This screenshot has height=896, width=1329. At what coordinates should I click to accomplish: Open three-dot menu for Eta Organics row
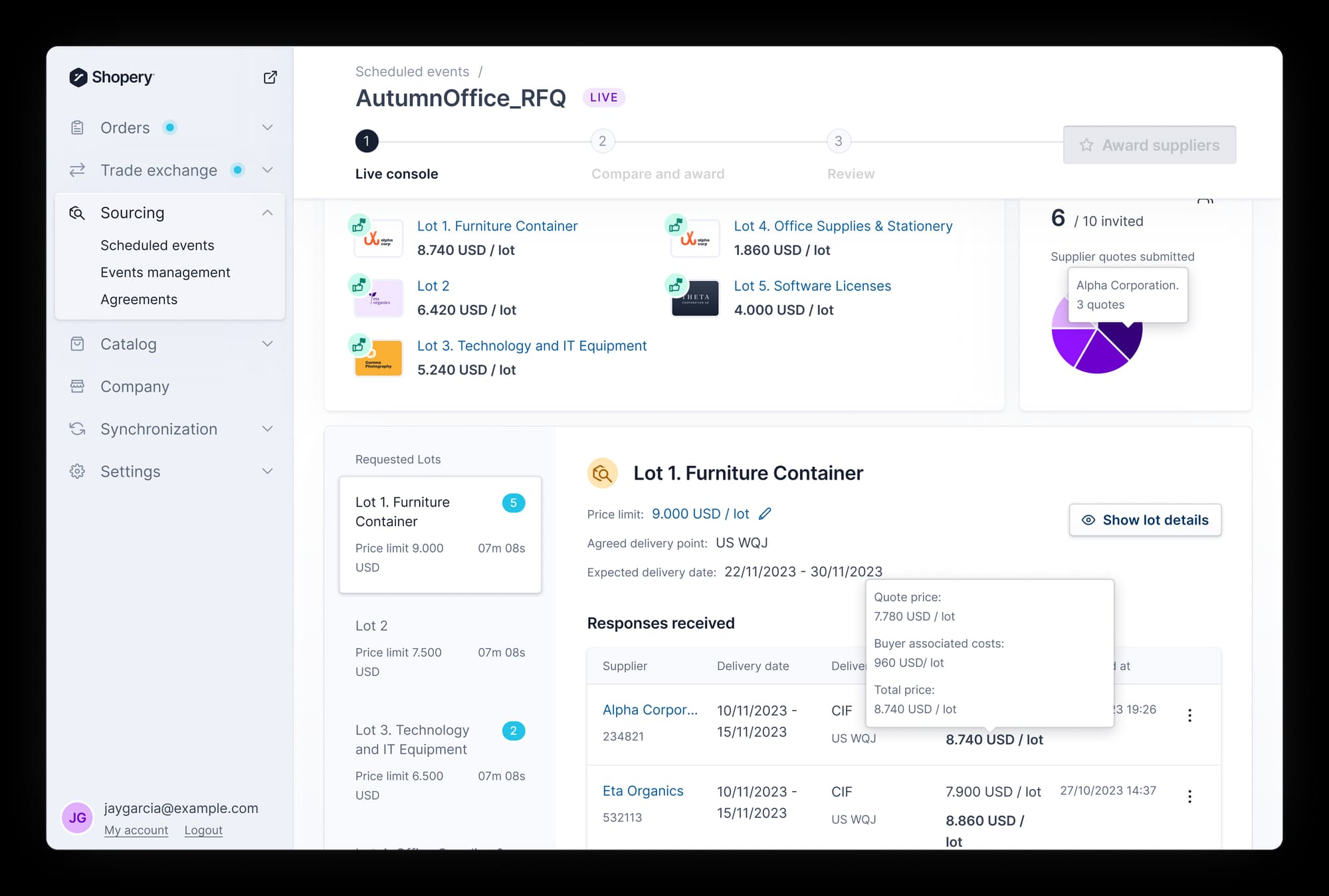pyautogui.click(x=1189, y=796)
